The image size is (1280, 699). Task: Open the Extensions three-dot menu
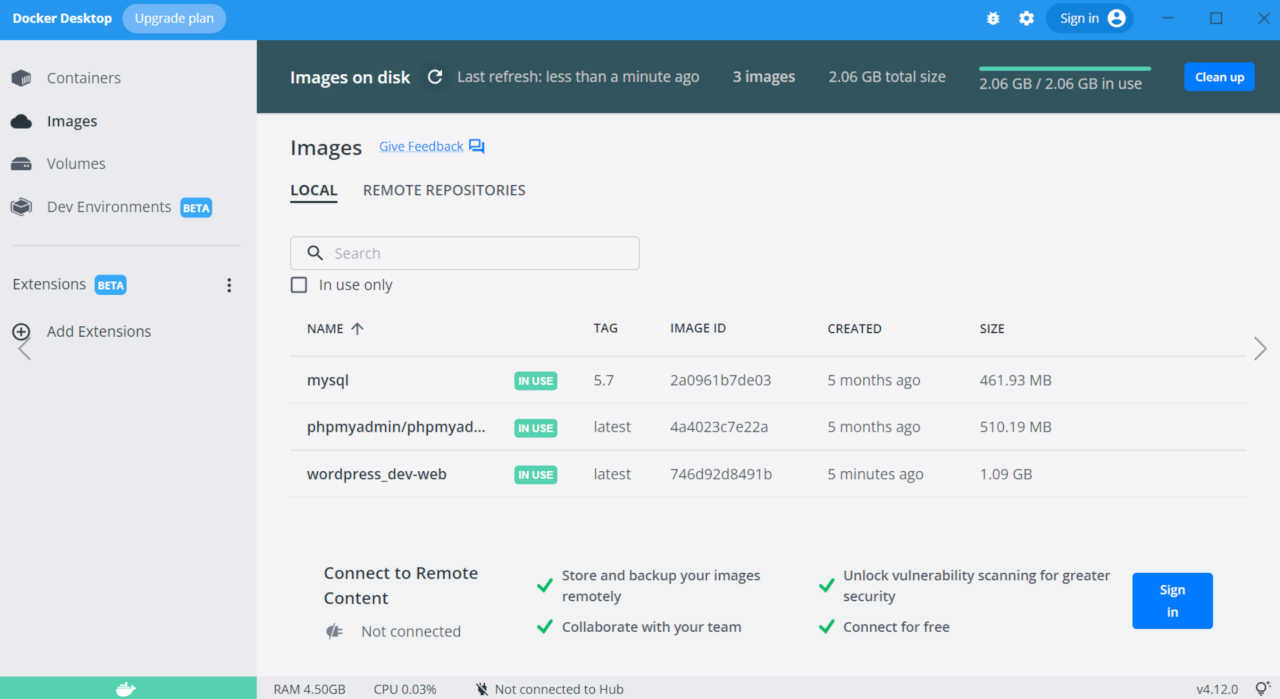coord(229,285)
